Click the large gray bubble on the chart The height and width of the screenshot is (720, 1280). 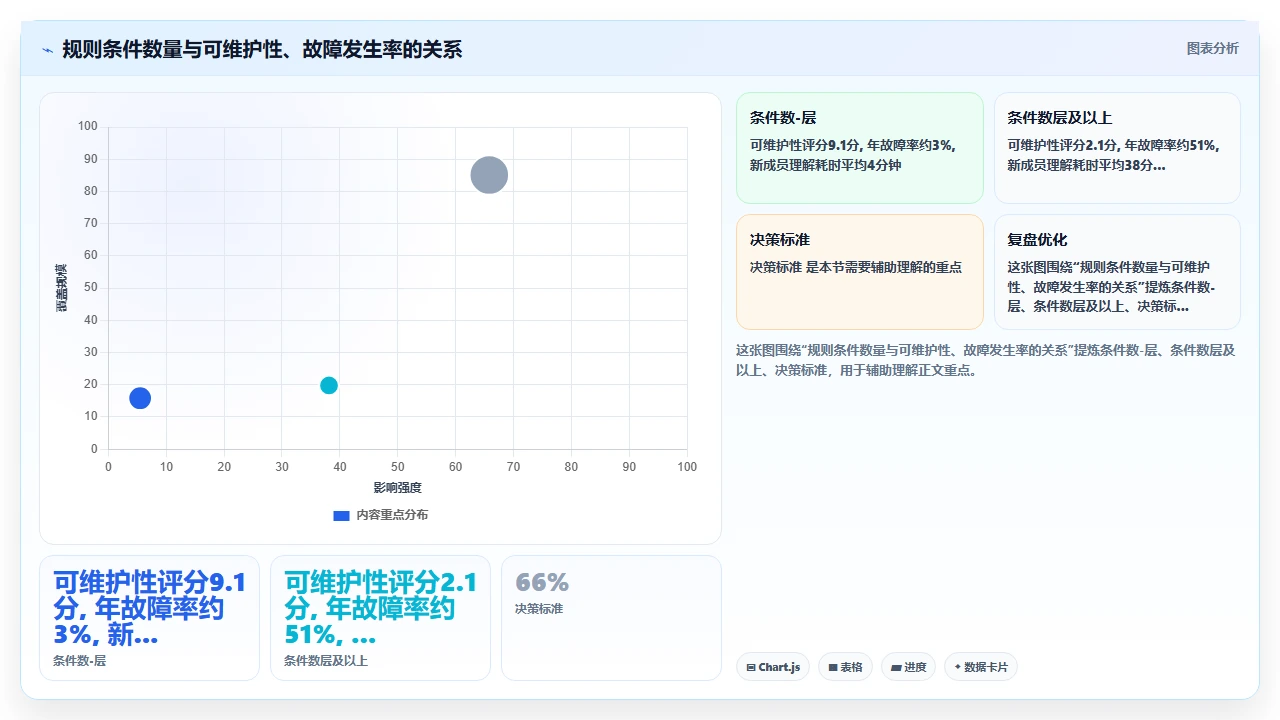pos(489,175)
